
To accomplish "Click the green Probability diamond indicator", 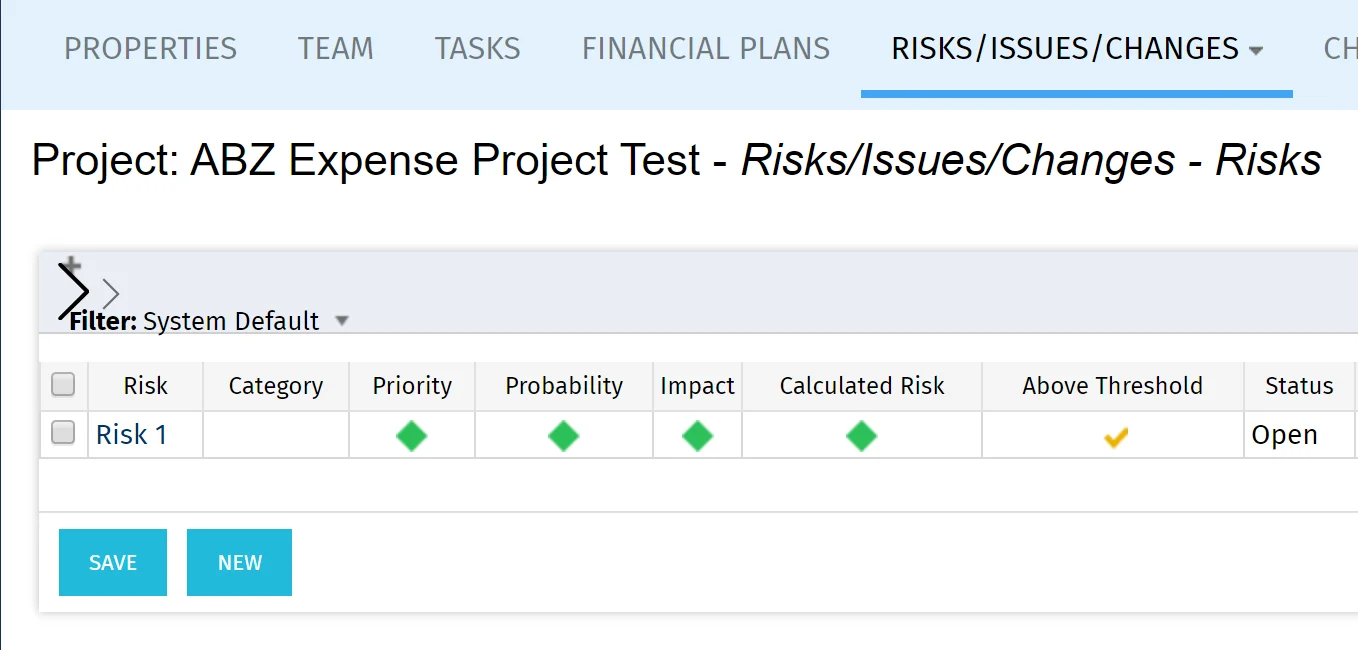I will (x=564, y=436).
